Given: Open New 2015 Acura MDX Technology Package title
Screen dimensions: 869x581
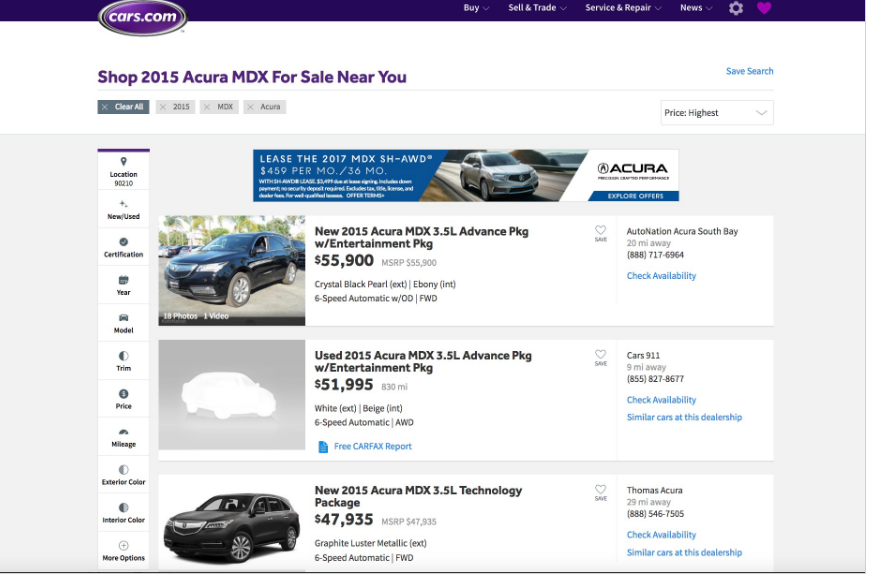Looking at the screenshot, I should 418,496.
